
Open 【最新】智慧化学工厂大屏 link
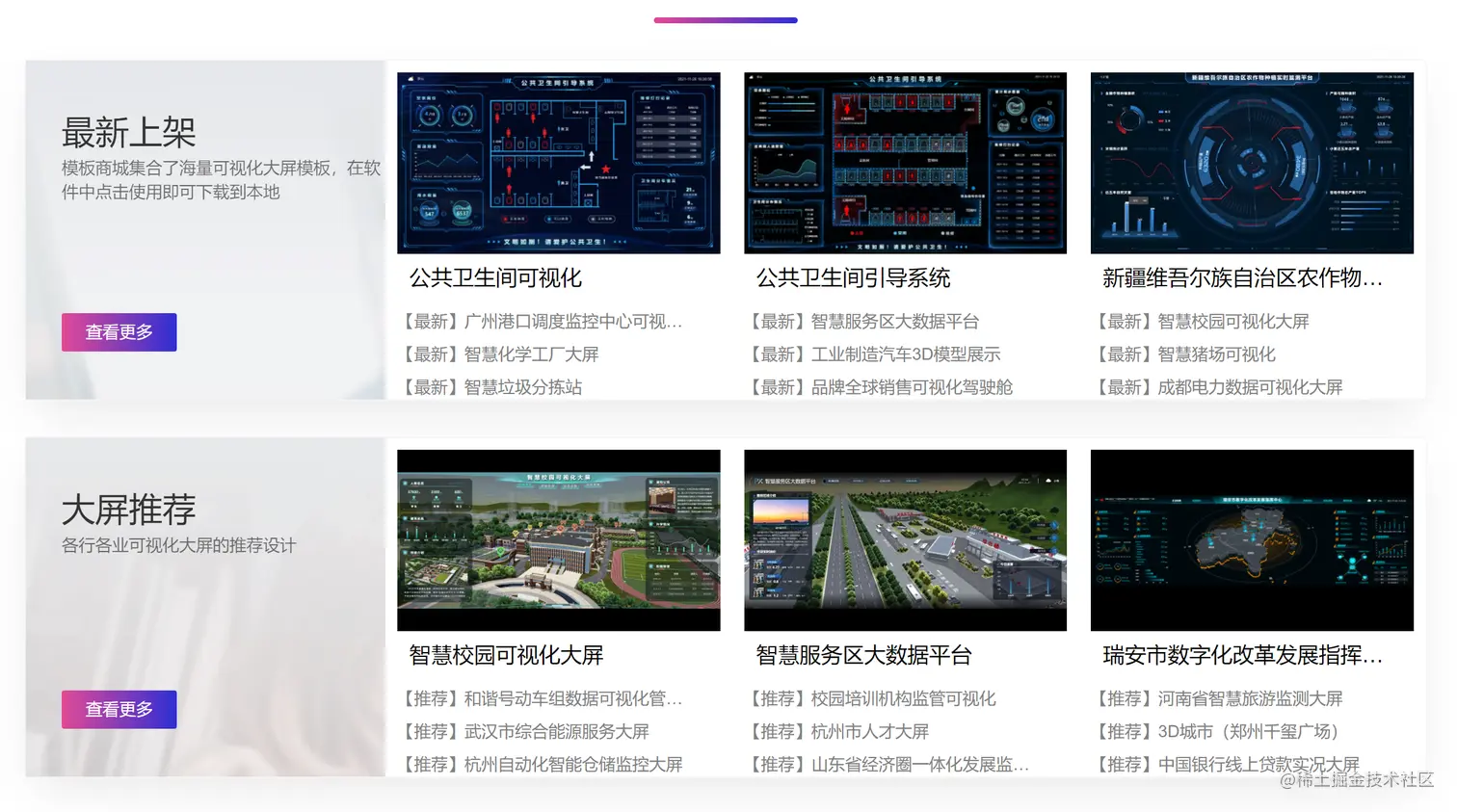498,354
